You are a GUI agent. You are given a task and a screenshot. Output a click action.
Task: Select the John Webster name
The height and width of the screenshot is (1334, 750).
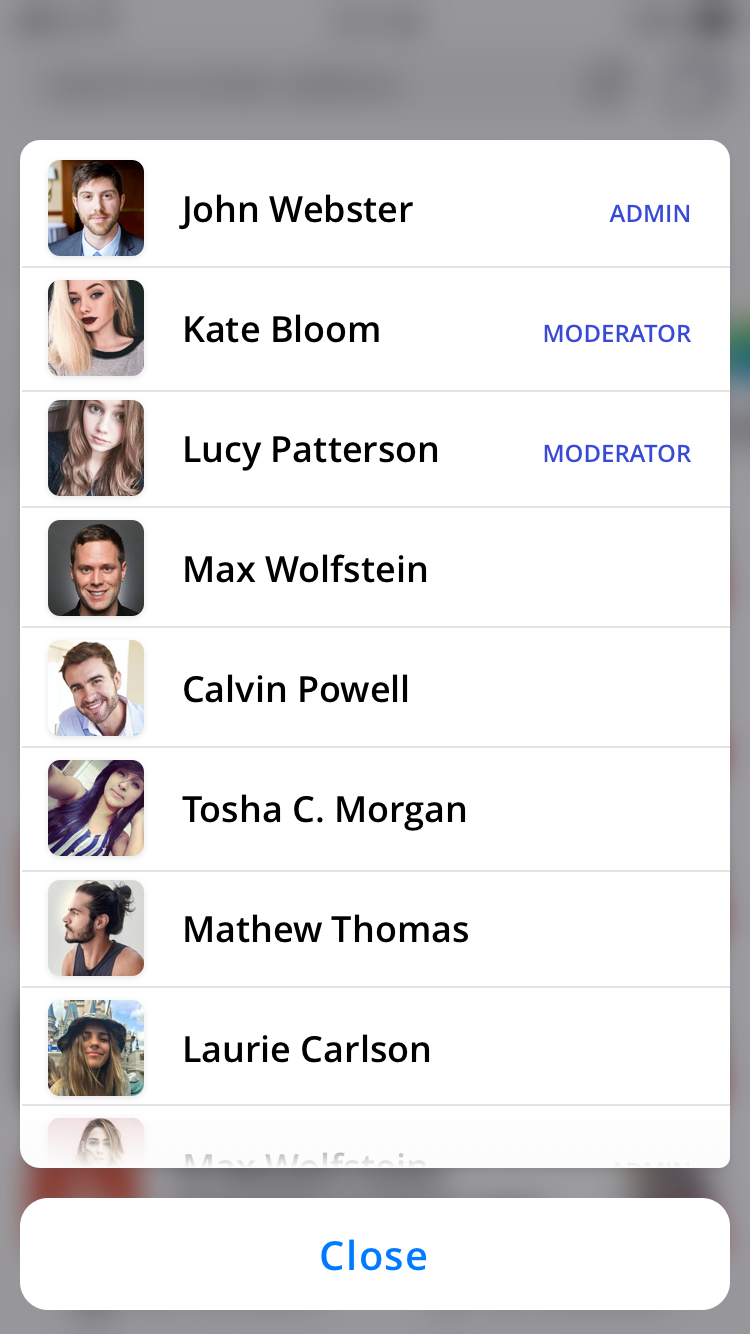(x=297, y=209)
